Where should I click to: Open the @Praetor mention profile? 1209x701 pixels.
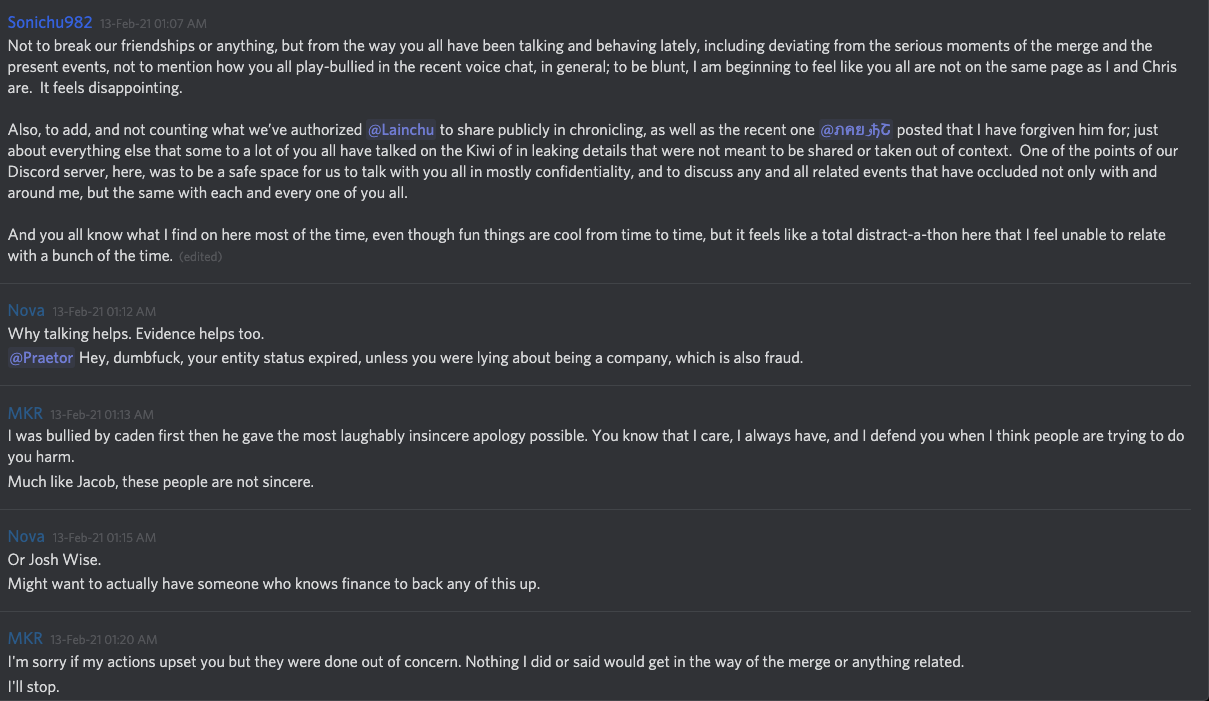tap(42, 358)
